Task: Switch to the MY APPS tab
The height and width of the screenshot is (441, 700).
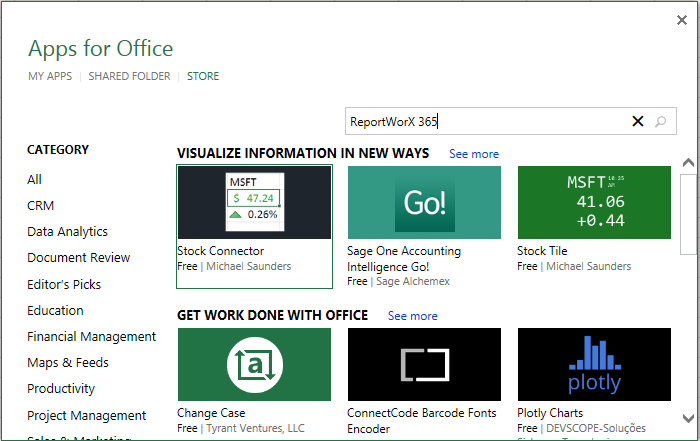Action: pyautogui.click(x=50, y=76)
